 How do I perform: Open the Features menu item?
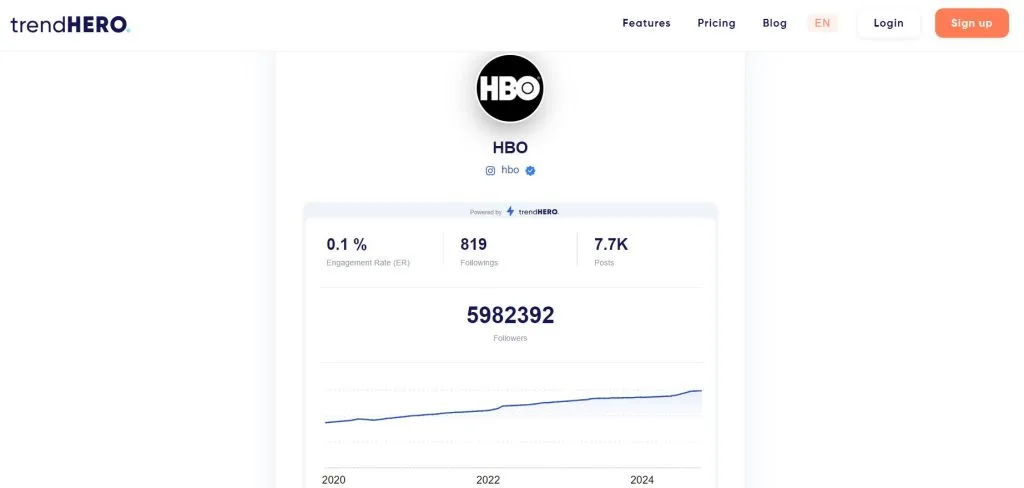tap(646, 23)
